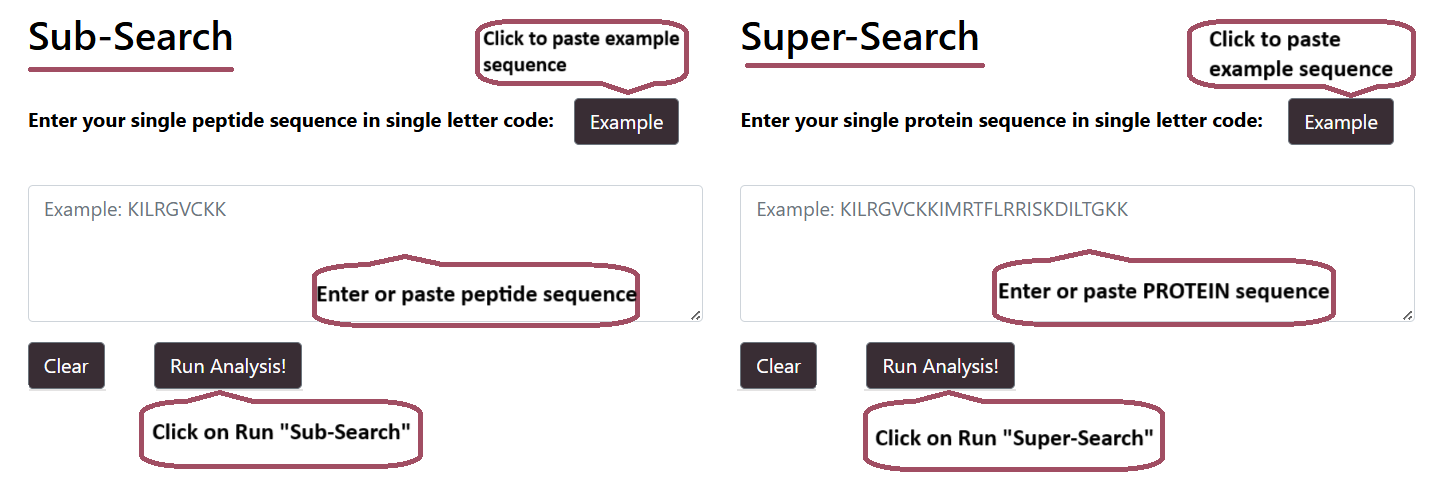Click the single protein sequence instruction label
Image resolution: width=1439 pixels, height=494 pixels.
tap(1001, 121)
